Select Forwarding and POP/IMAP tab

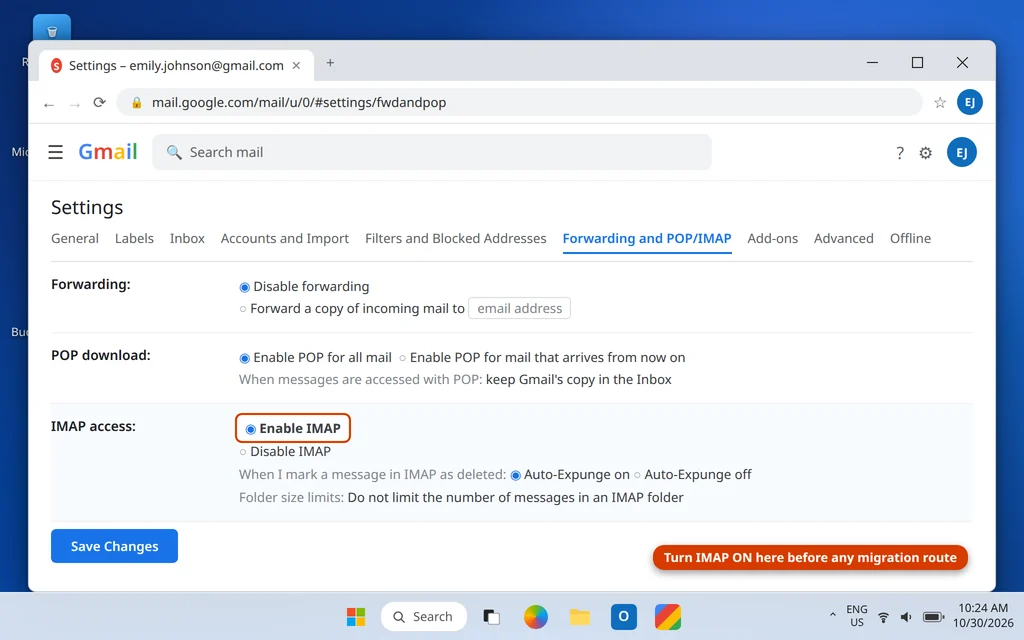coord(647,238)
